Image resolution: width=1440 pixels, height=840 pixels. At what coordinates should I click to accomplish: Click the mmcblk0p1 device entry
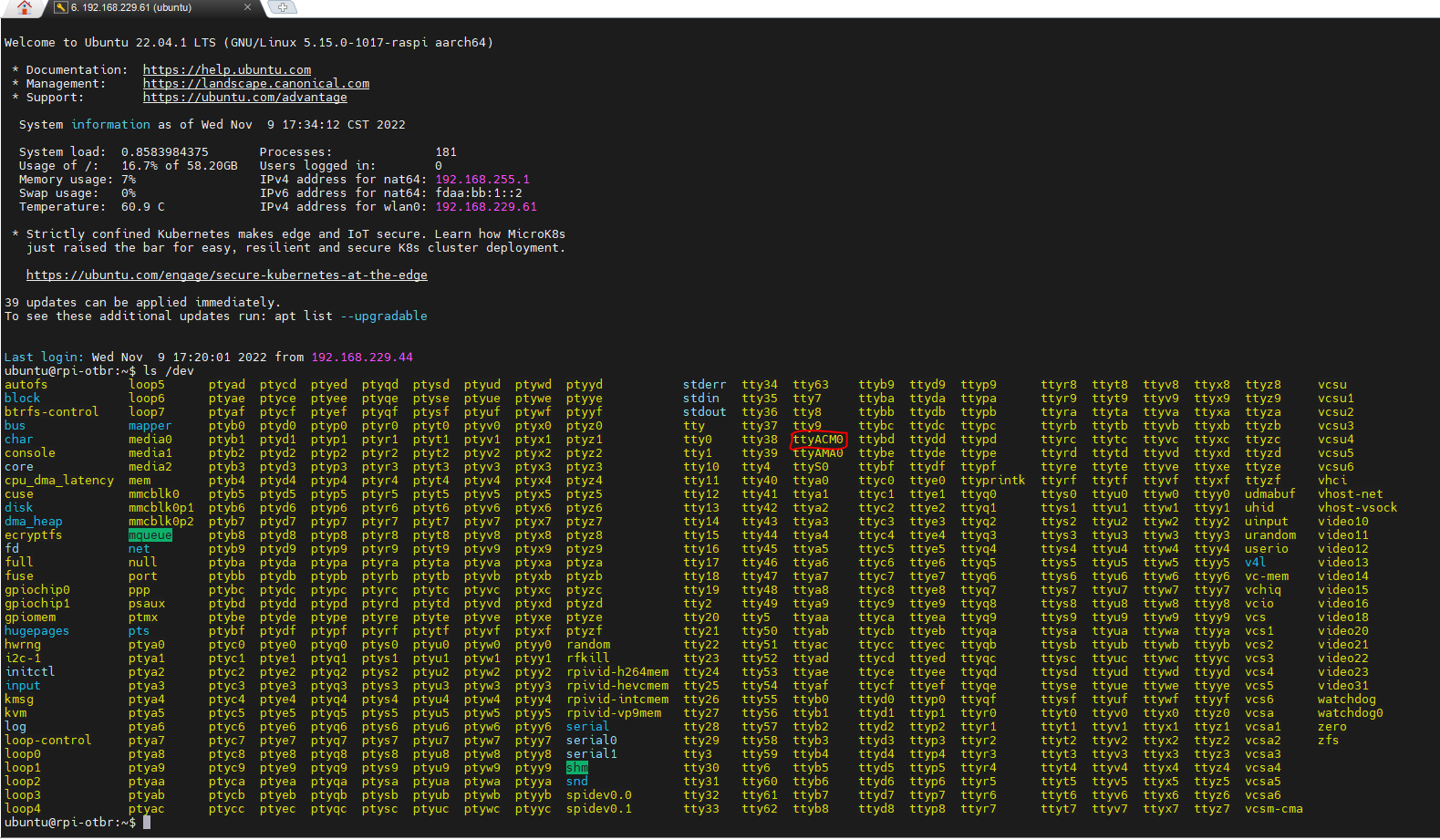(161, 508)
